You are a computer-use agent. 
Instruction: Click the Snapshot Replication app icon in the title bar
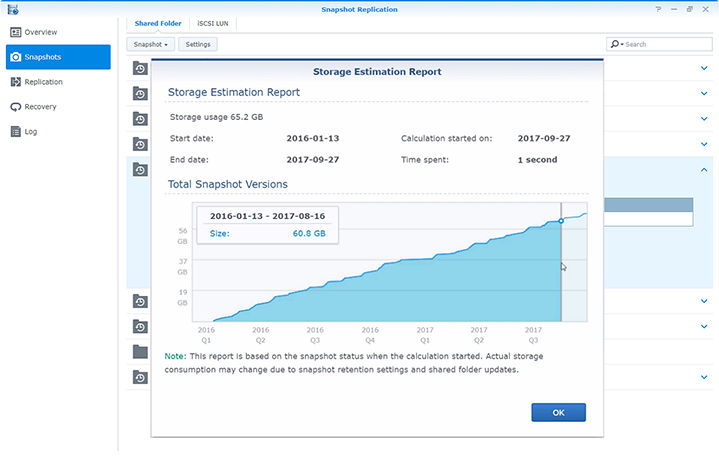[x=11, y=8]
